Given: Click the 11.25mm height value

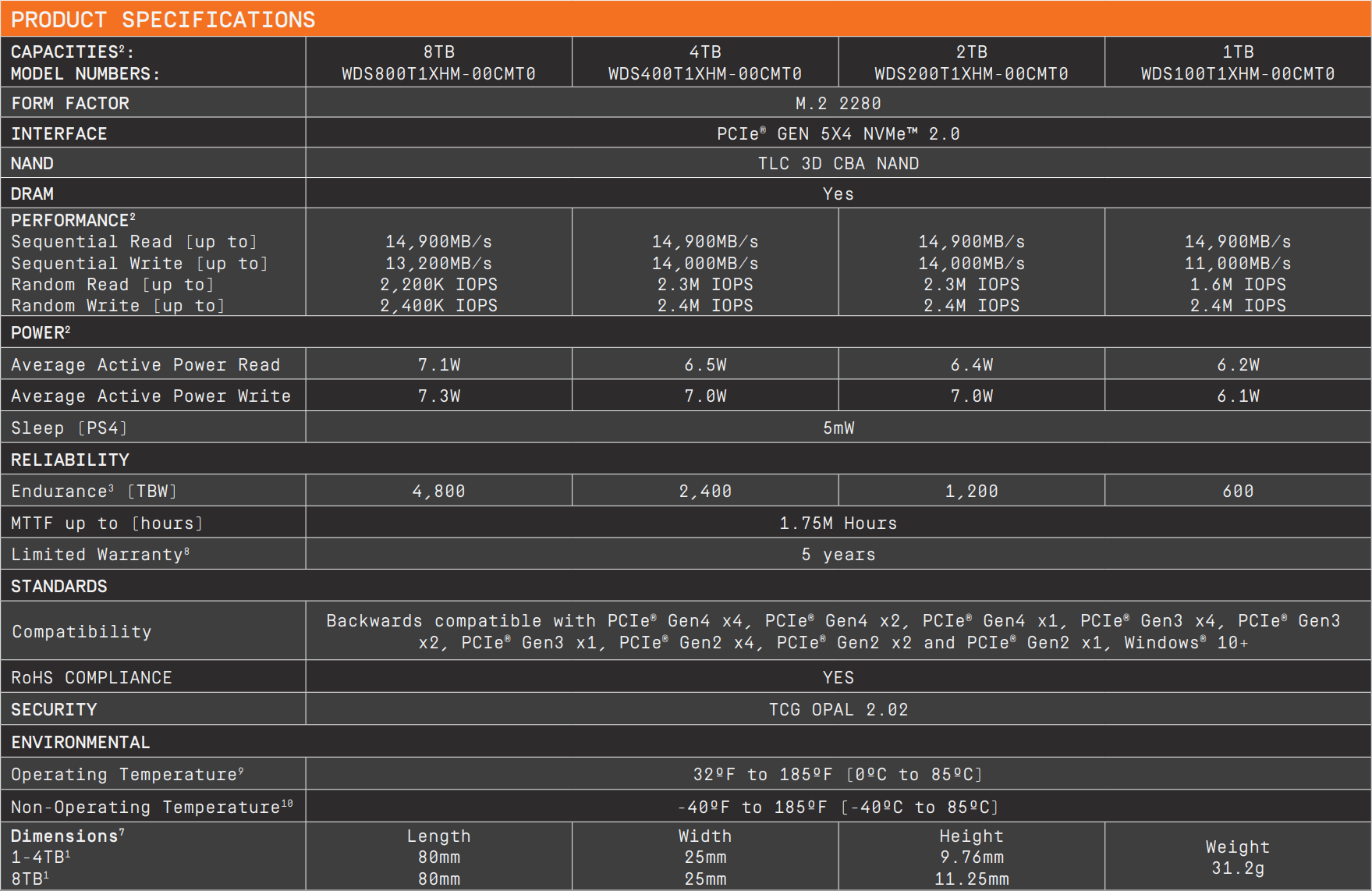Looking at the screenshot, I should coord(972,879).
